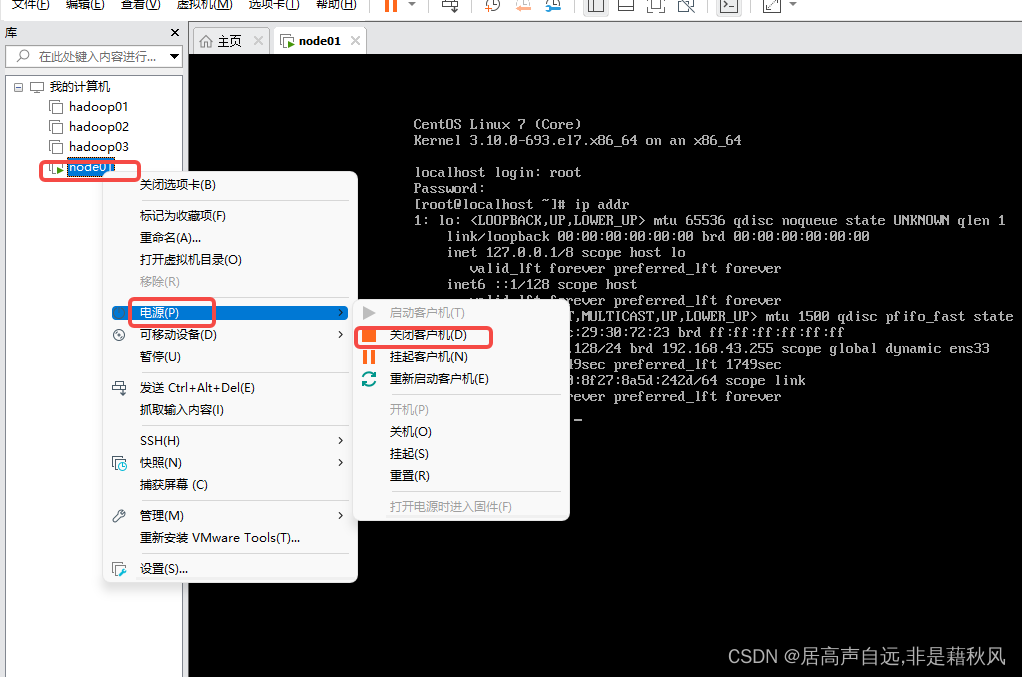Click the hadoop02 VM icon

coord(56,127)
